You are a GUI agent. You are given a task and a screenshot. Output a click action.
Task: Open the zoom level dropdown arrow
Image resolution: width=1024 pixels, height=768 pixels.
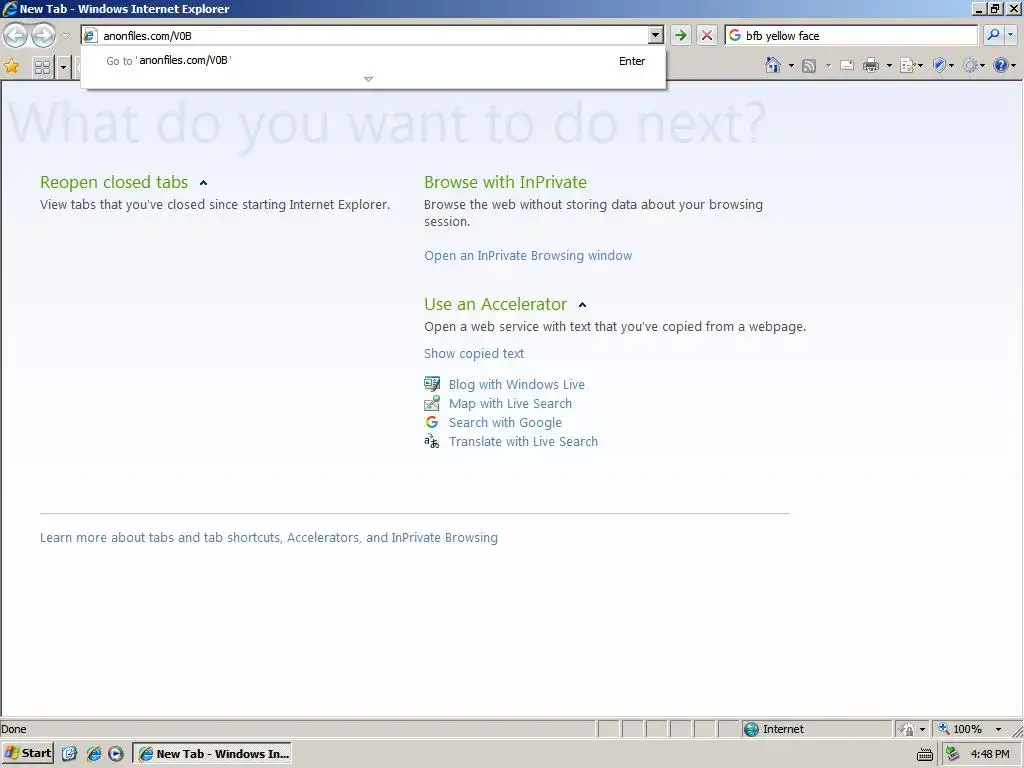(x=998, y=729)
